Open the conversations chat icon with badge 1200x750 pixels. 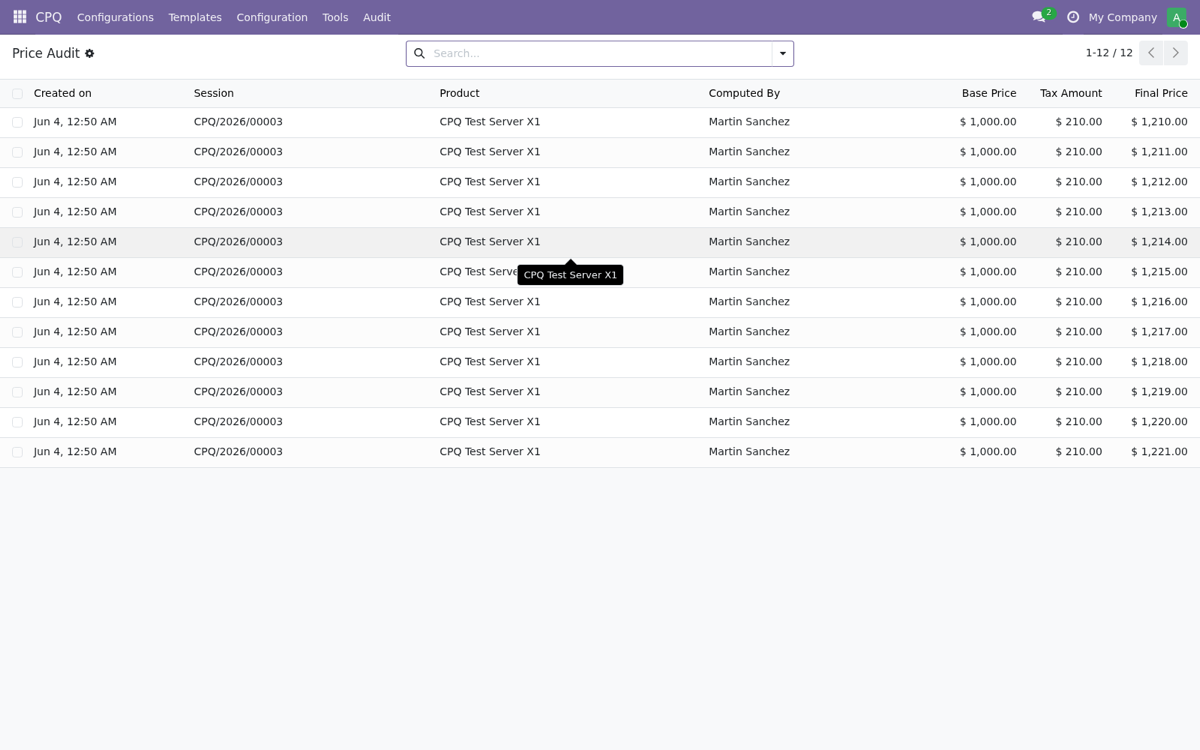(x=1042, y=16)
